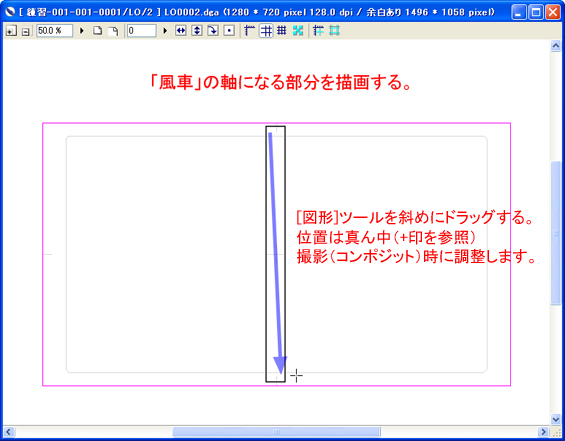Click the vertical scrollbar down arrow
This screenshot has width=565, height=441.
[556, 419]
